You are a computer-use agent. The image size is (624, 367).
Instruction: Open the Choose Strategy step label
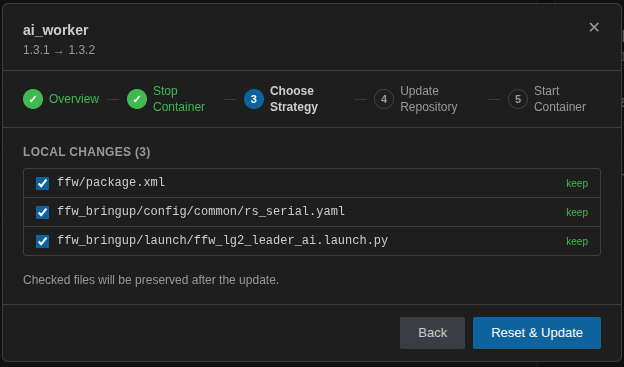(294, 99)
